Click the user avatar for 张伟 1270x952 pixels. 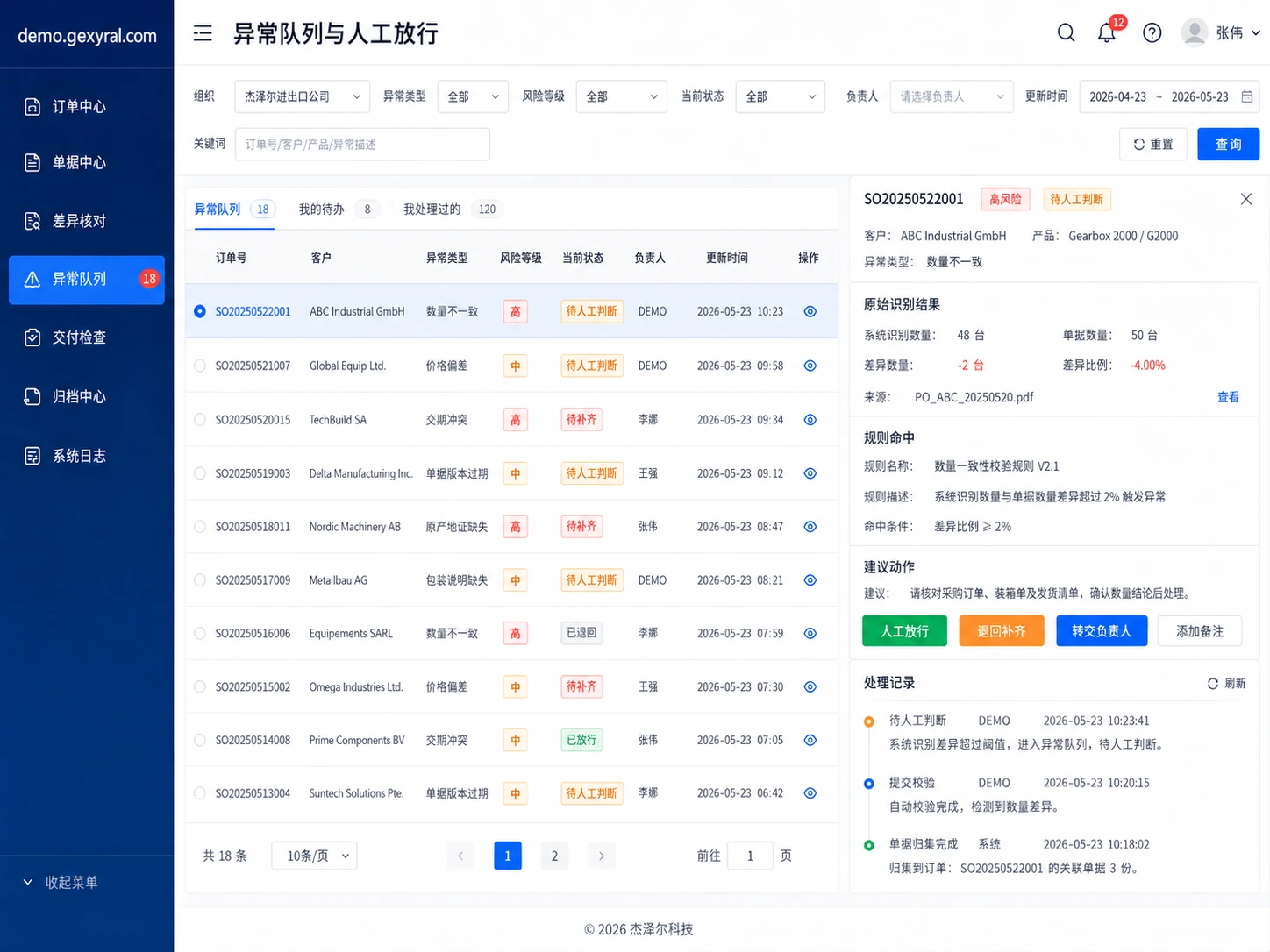[x=1195, y=32]
